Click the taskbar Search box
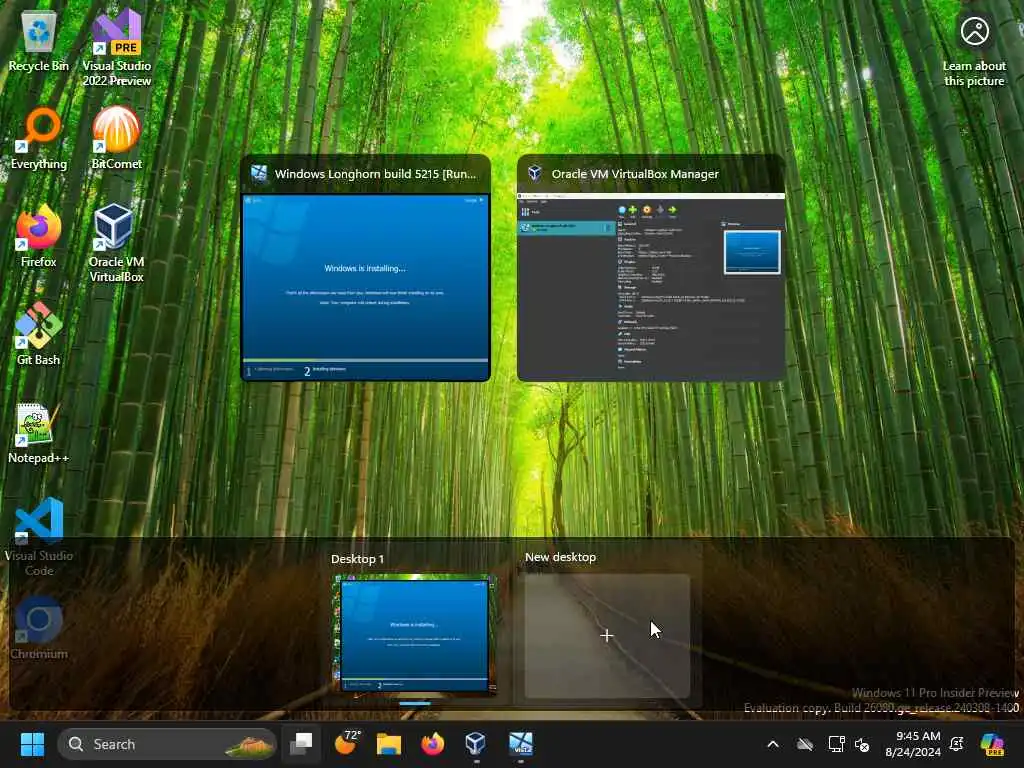 coord(167,744)
